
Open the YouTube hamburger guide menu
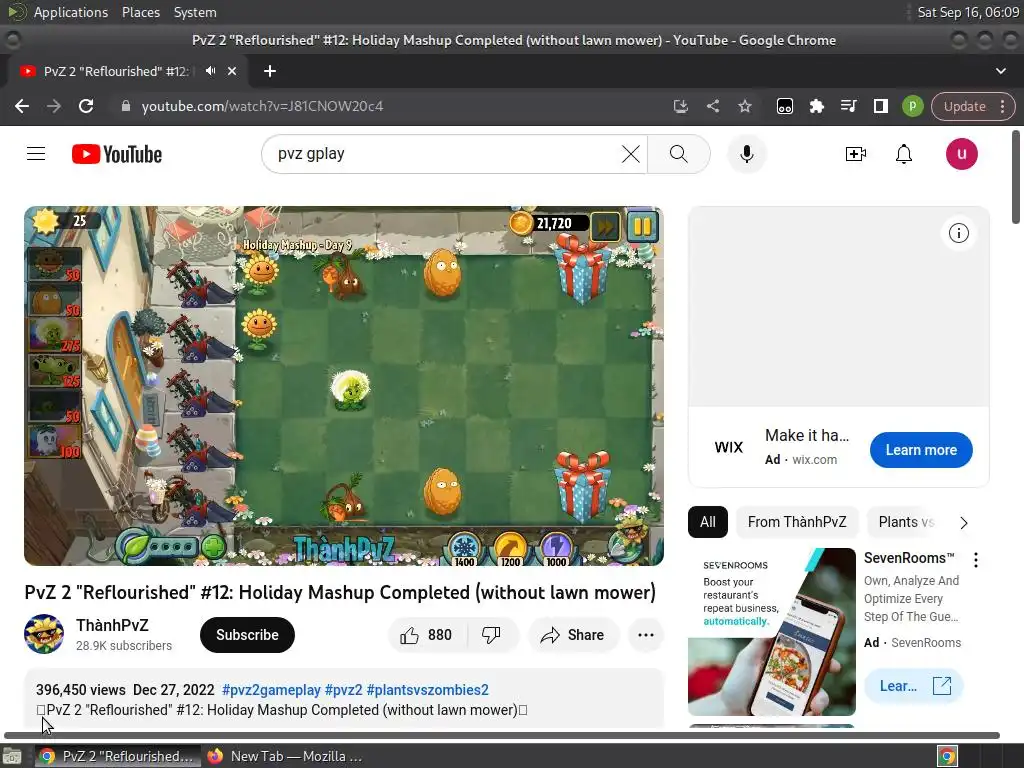click(x=36, y=154)
